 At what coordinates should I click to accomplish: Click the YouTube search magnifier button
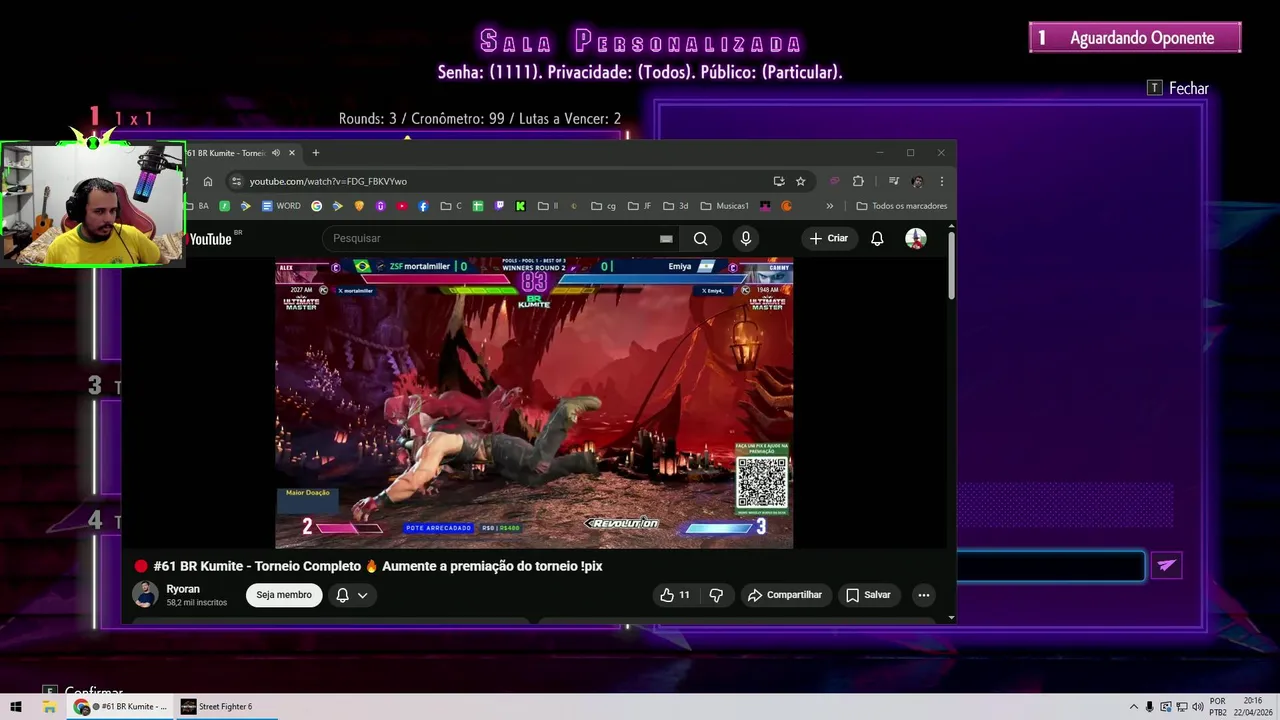click(700, 238)
